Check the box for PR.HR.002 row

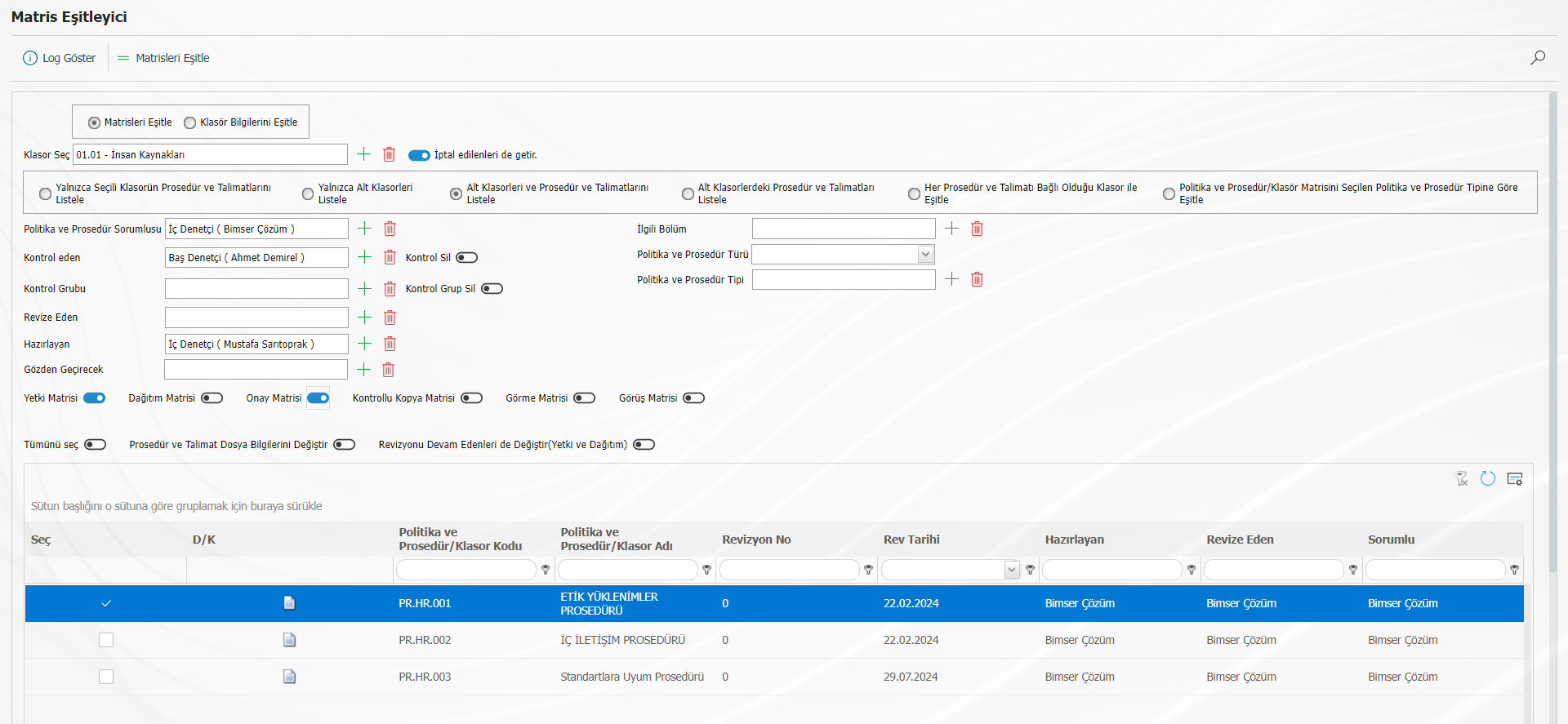point(106,640)
